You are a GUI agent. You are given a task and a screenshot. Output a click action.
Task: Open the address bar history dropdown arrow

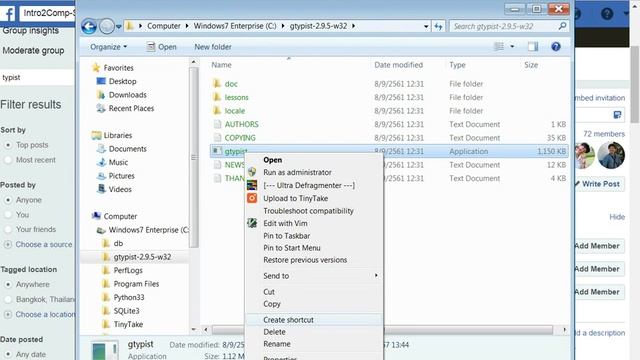[x=426, y=26]
